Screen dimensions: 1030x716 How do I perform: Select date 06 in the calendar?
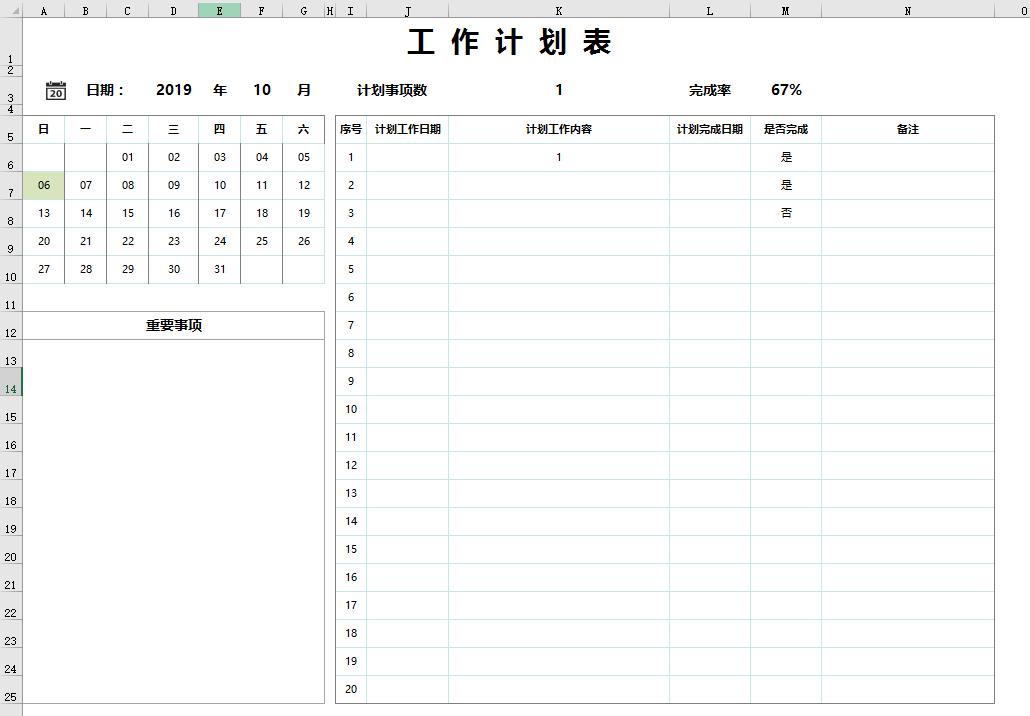44,185
